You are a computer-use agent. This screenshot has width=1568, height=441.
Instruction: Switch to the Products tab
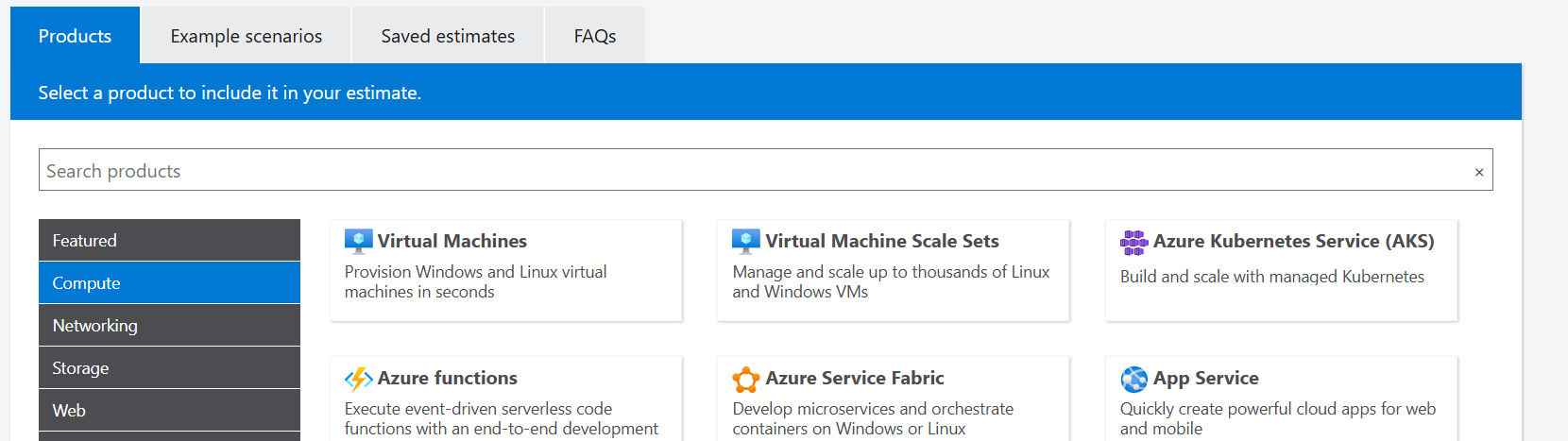pos(75,36)
